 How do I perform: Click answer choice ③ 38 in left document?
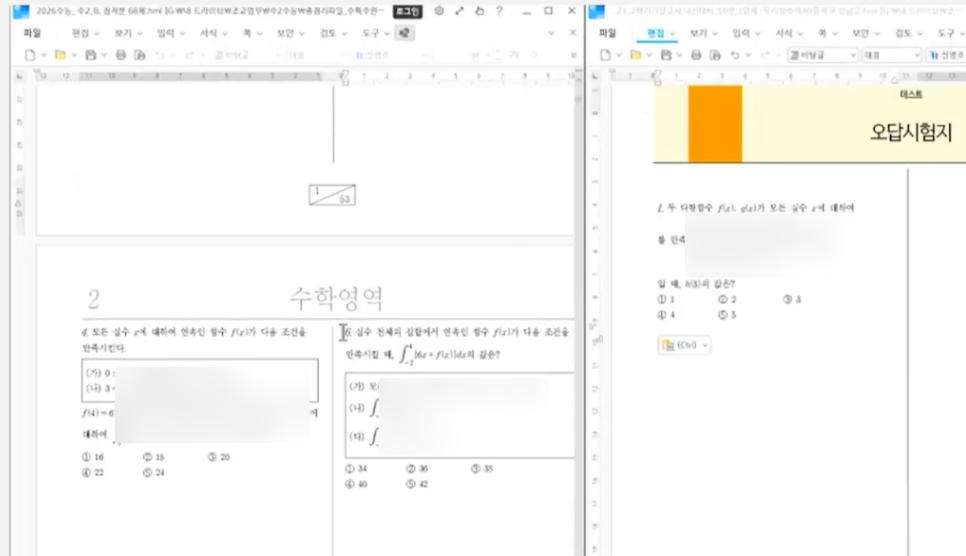pyautogui.click(x=482, y=469)
